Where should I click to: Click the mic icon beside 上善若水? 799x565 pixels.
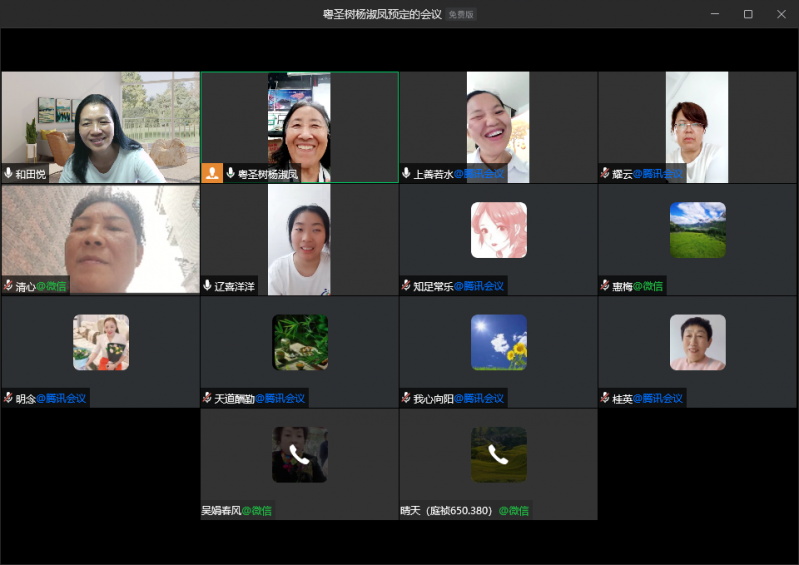coord(407,173)
